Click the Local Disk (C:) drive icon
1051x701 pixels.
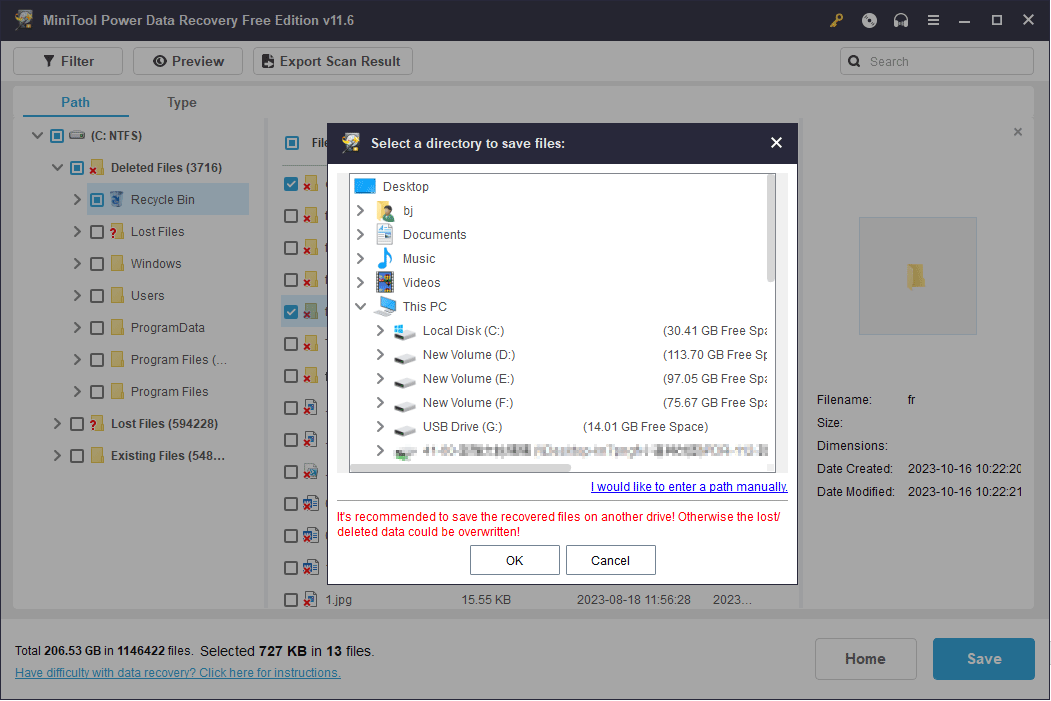pyautogui.click(x=404, y=331)
